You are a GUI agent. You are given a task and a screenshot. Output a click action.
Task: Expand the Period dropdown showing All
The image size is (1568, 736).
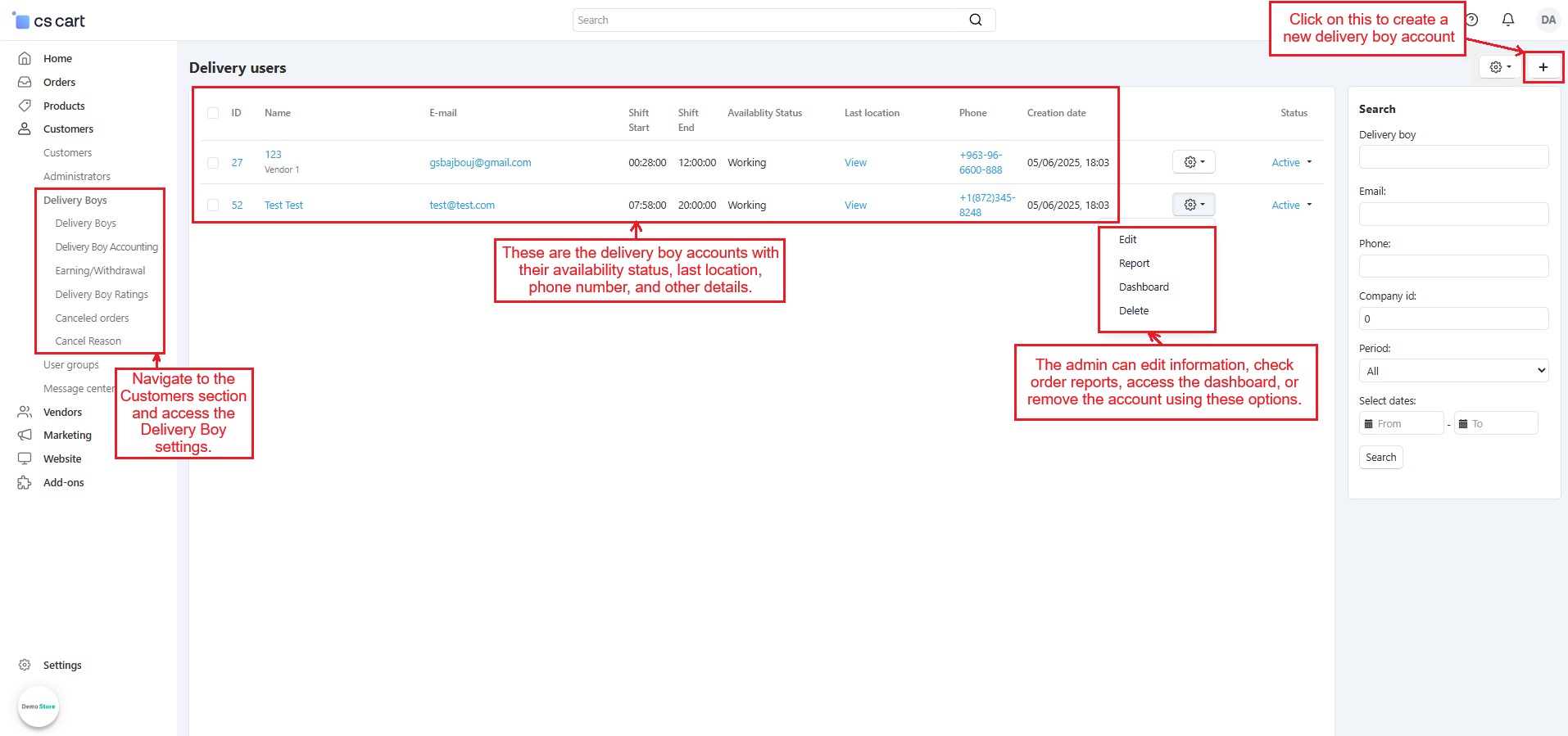1452,371
